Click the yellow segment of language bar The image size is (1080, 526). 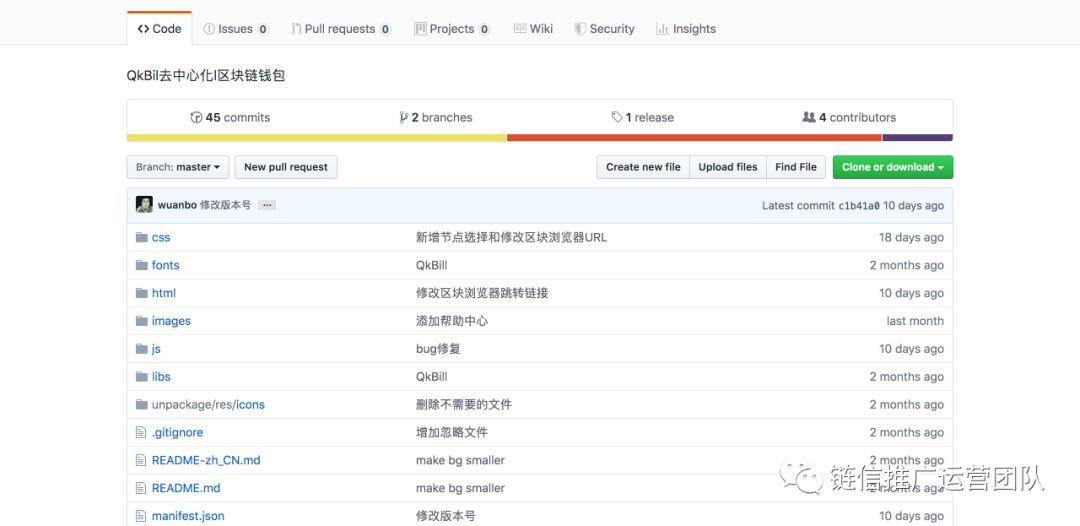pos(316,138)
